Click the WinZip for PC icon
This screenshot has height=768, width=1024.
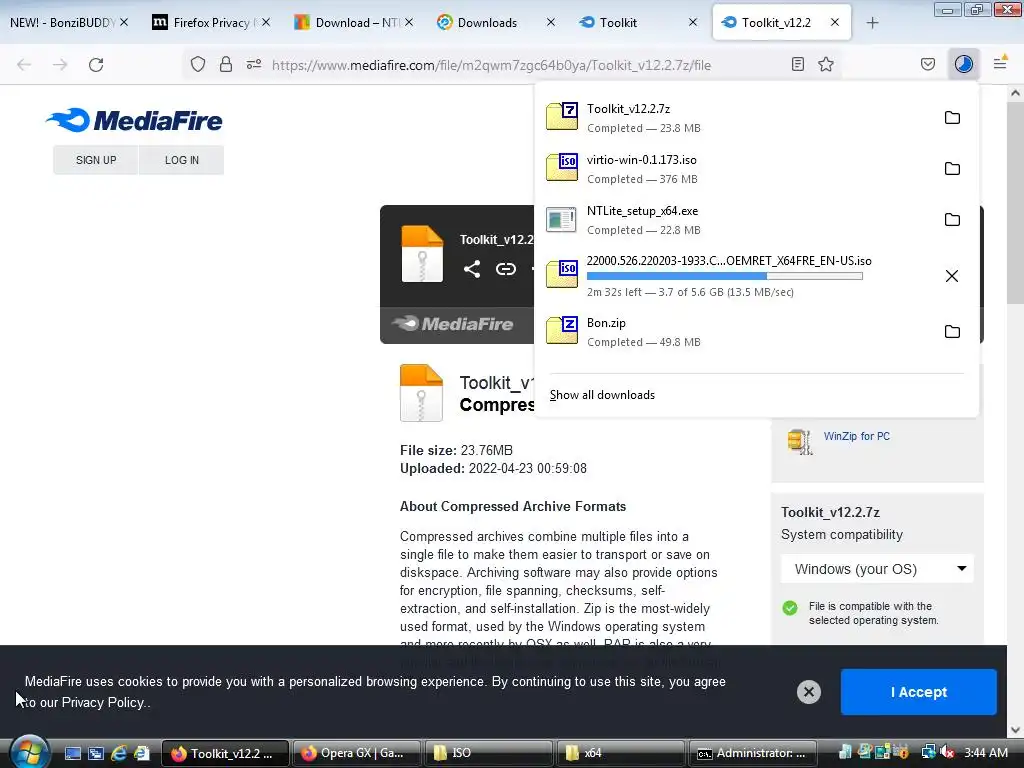point(799,442)
